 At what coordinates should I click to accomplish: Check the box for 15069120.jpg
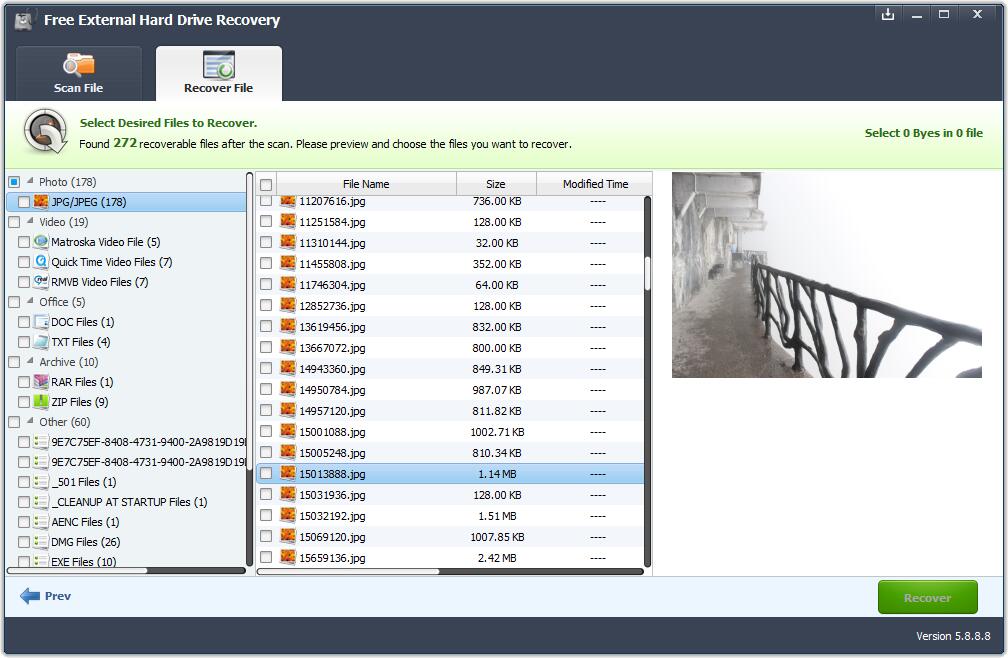coord(266,537)
